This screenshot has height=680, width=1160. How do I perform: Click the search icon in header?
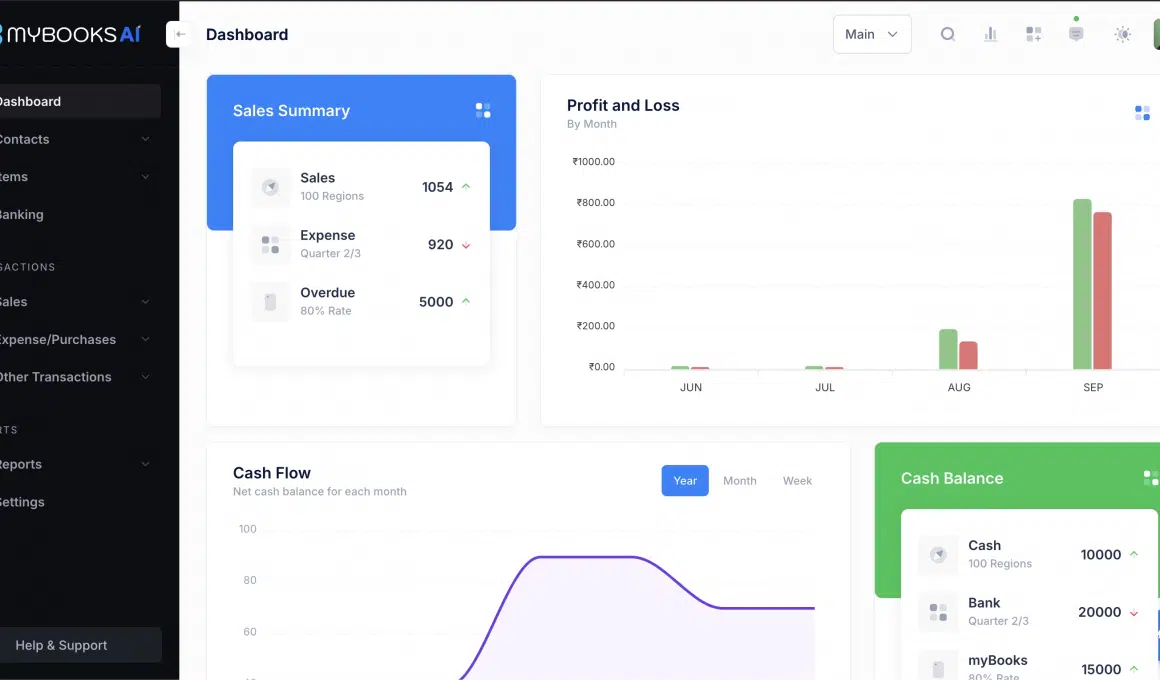(x=947, y=34)
